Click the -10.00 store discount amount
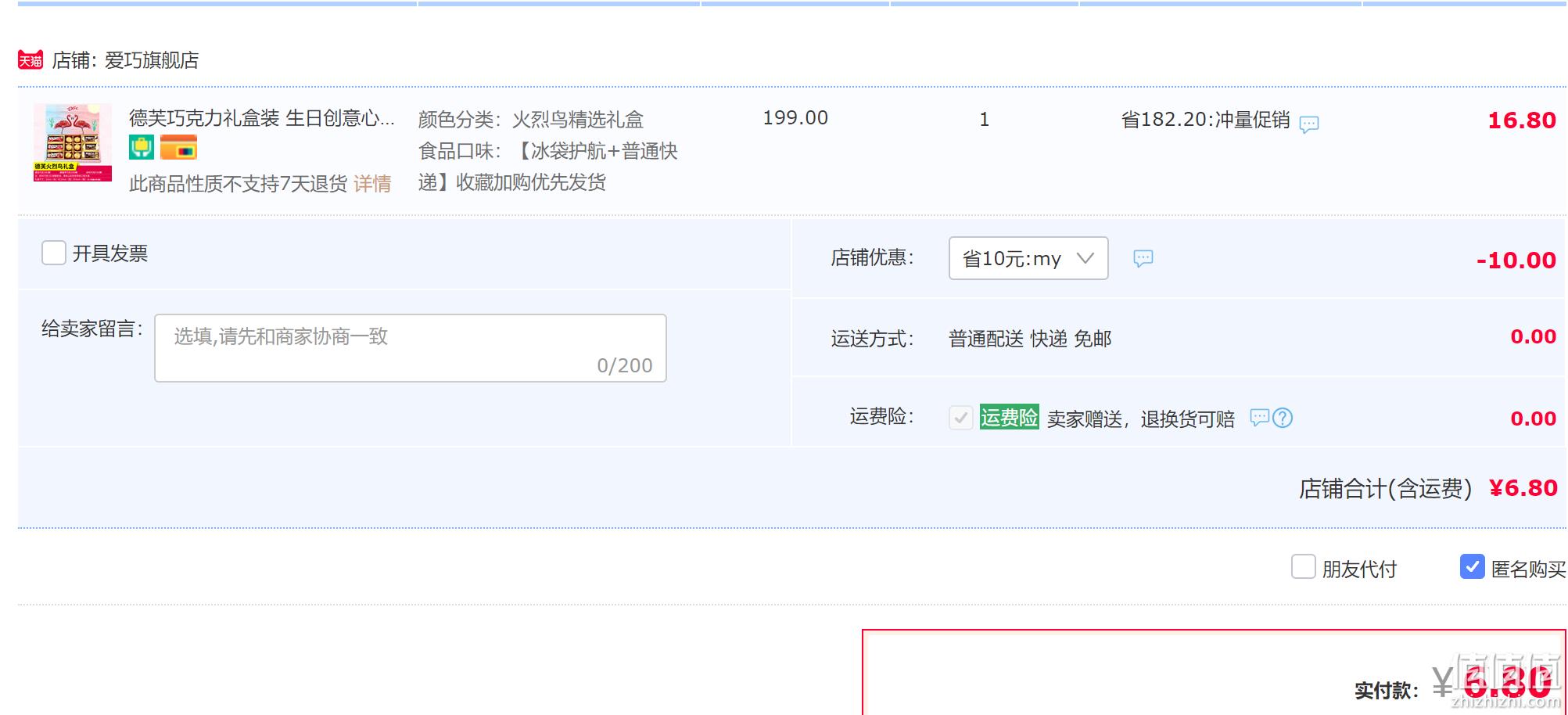 point(1516,260)
